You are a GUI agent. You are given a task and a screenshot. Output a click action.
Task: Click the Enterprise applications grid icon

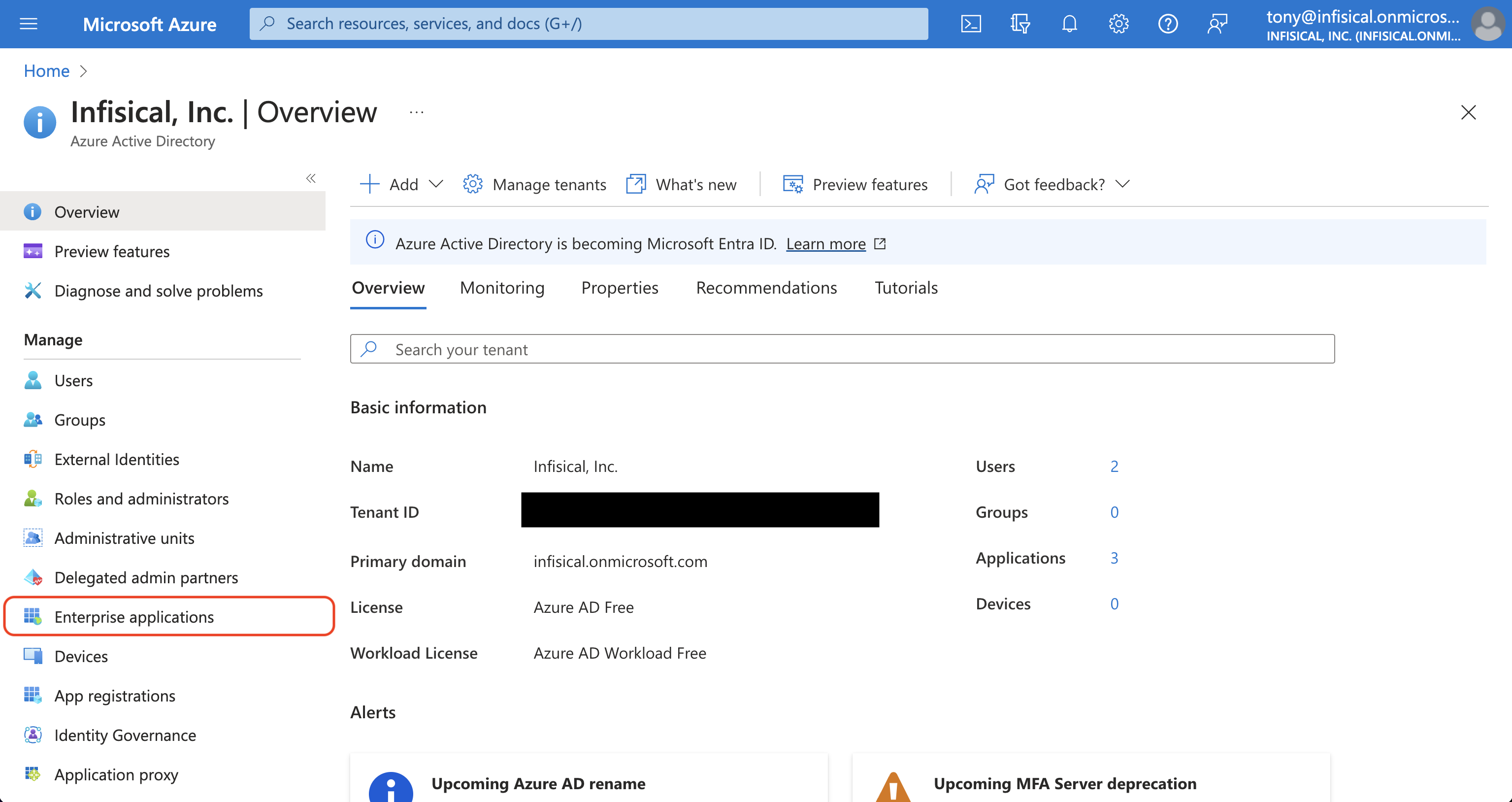pos(33,616)
